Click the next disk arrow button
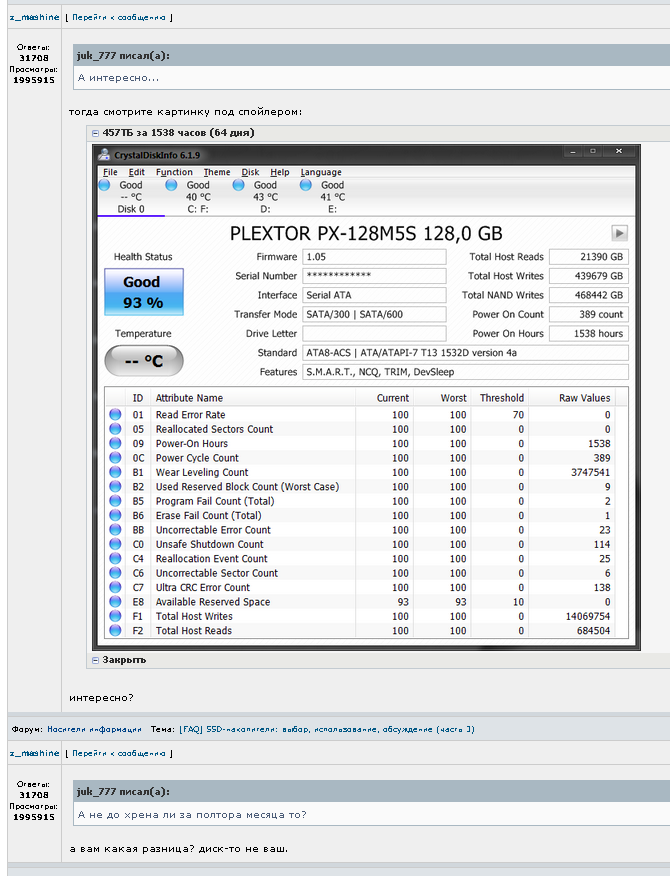Viewport: 670px width, 876px height. click(x=619, y=233)
